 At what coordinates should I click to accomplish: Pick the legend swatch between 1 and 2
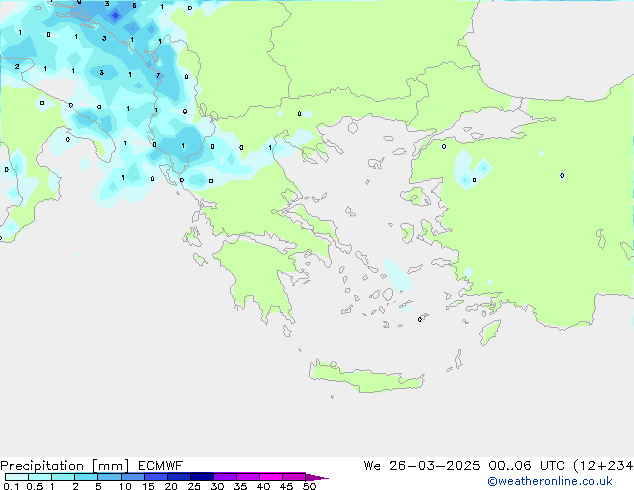63,477
